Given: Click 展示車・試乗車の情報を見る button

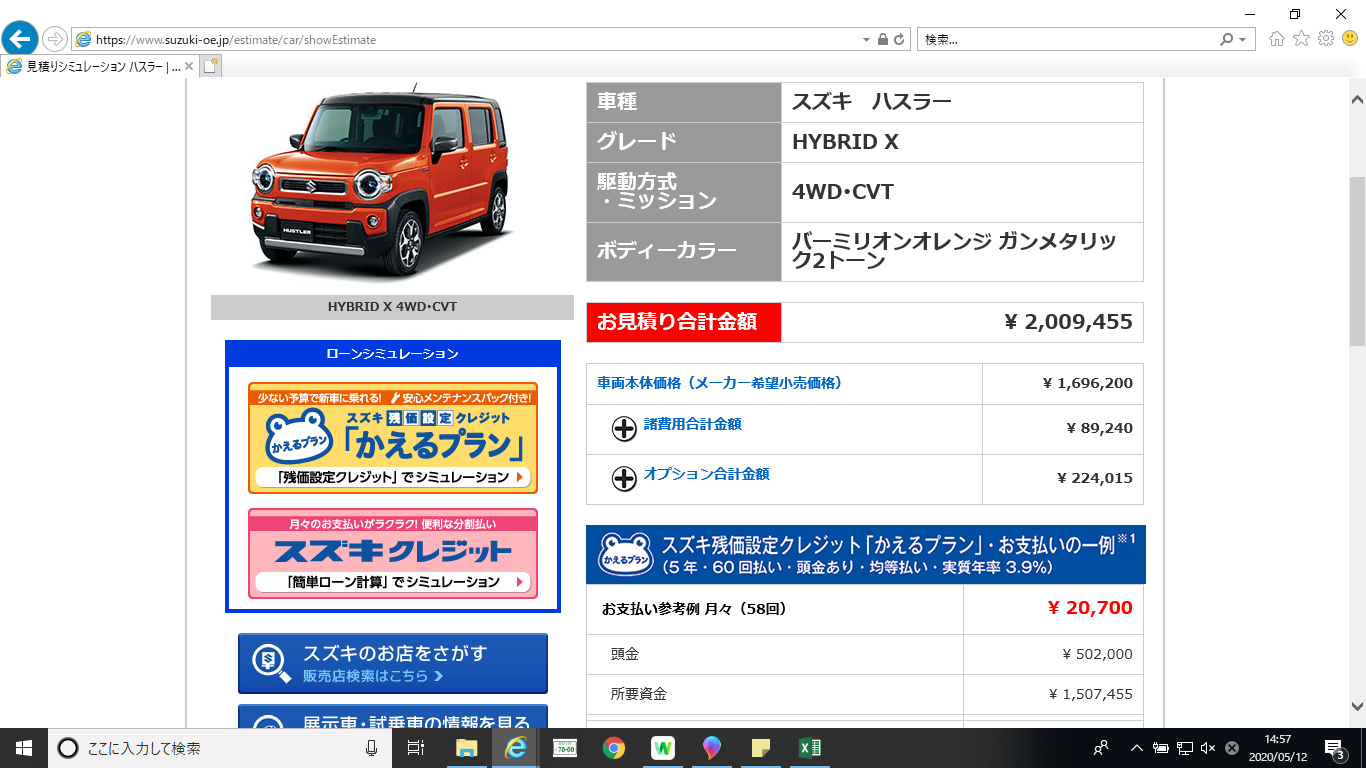Looking at the screenshot, I should click(393, 716).
